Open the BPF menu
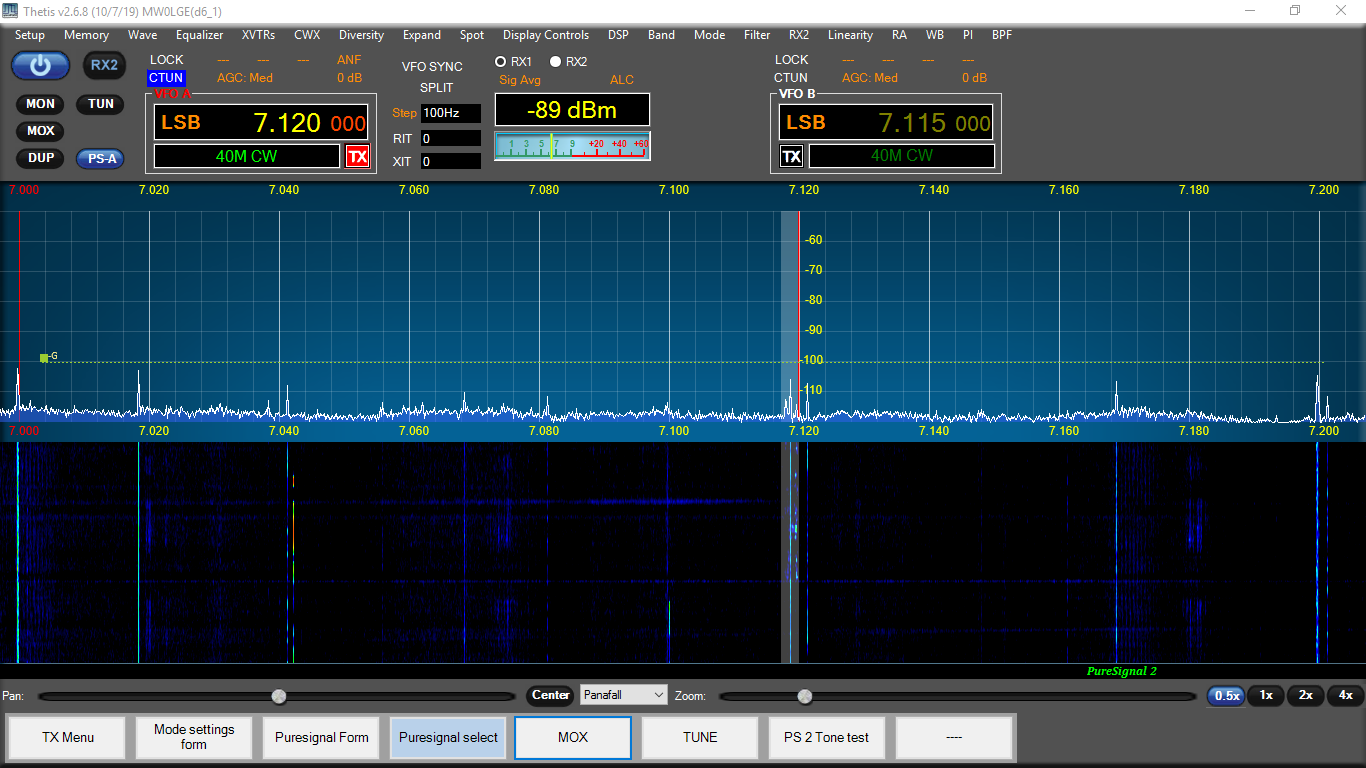Image resolution: width=1366 pixels, height=768 pixels. pos(1002,35)
